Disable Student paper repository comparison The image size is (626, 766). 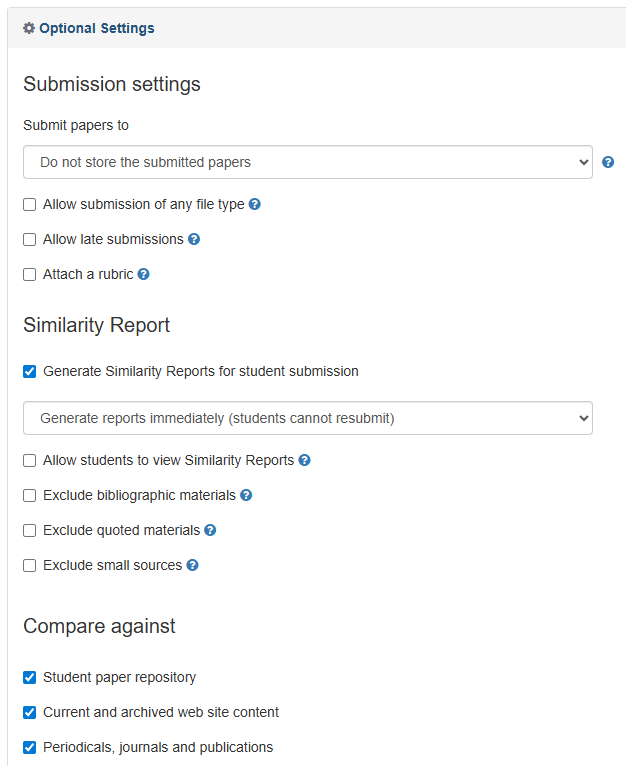pyautogui.click(x=30, y=678)
